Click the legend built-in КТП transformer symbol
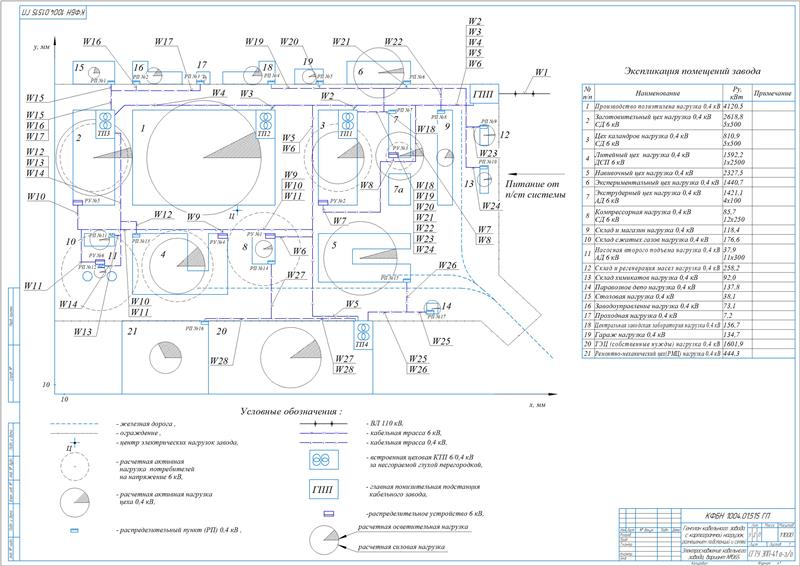 pyautogui.click(x=323, y=460)
